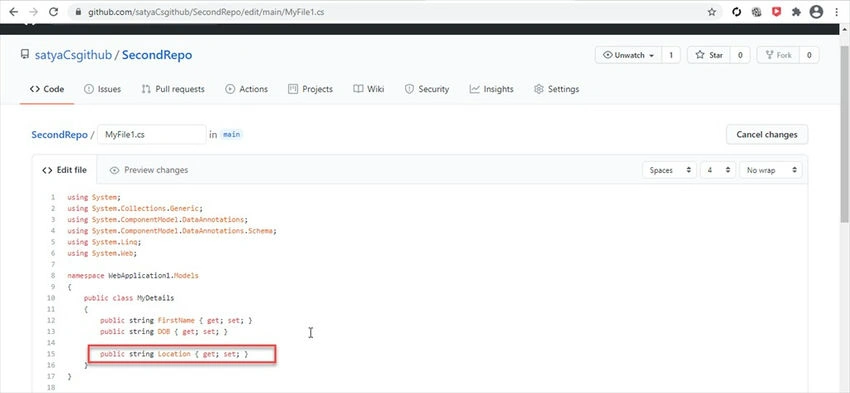
Task: Click 'public class MyDetails' line
Action: [129, 298]
